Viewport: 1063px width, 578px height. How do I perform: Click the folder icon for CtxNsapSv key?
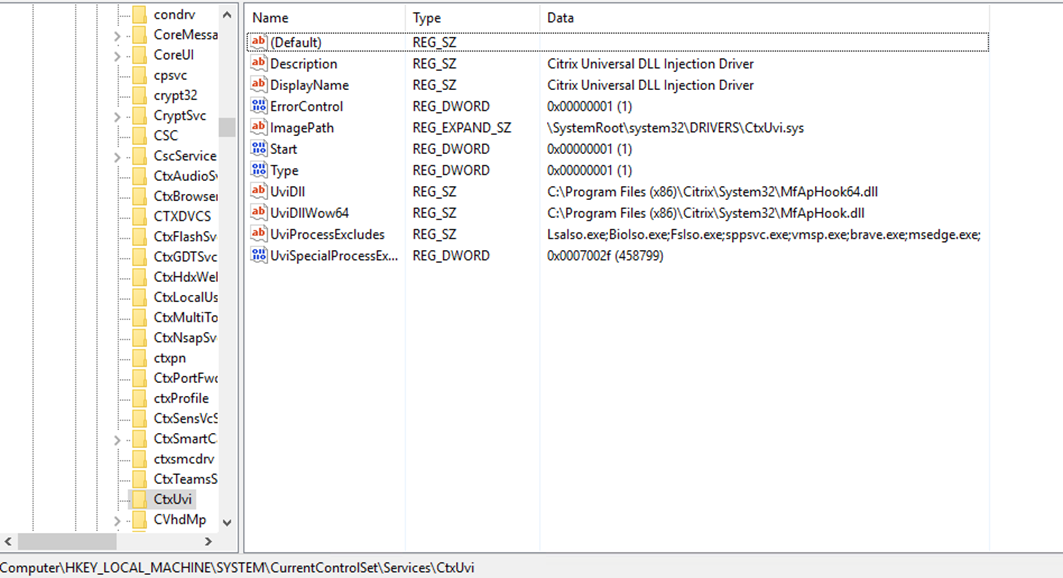click(139, 337)
